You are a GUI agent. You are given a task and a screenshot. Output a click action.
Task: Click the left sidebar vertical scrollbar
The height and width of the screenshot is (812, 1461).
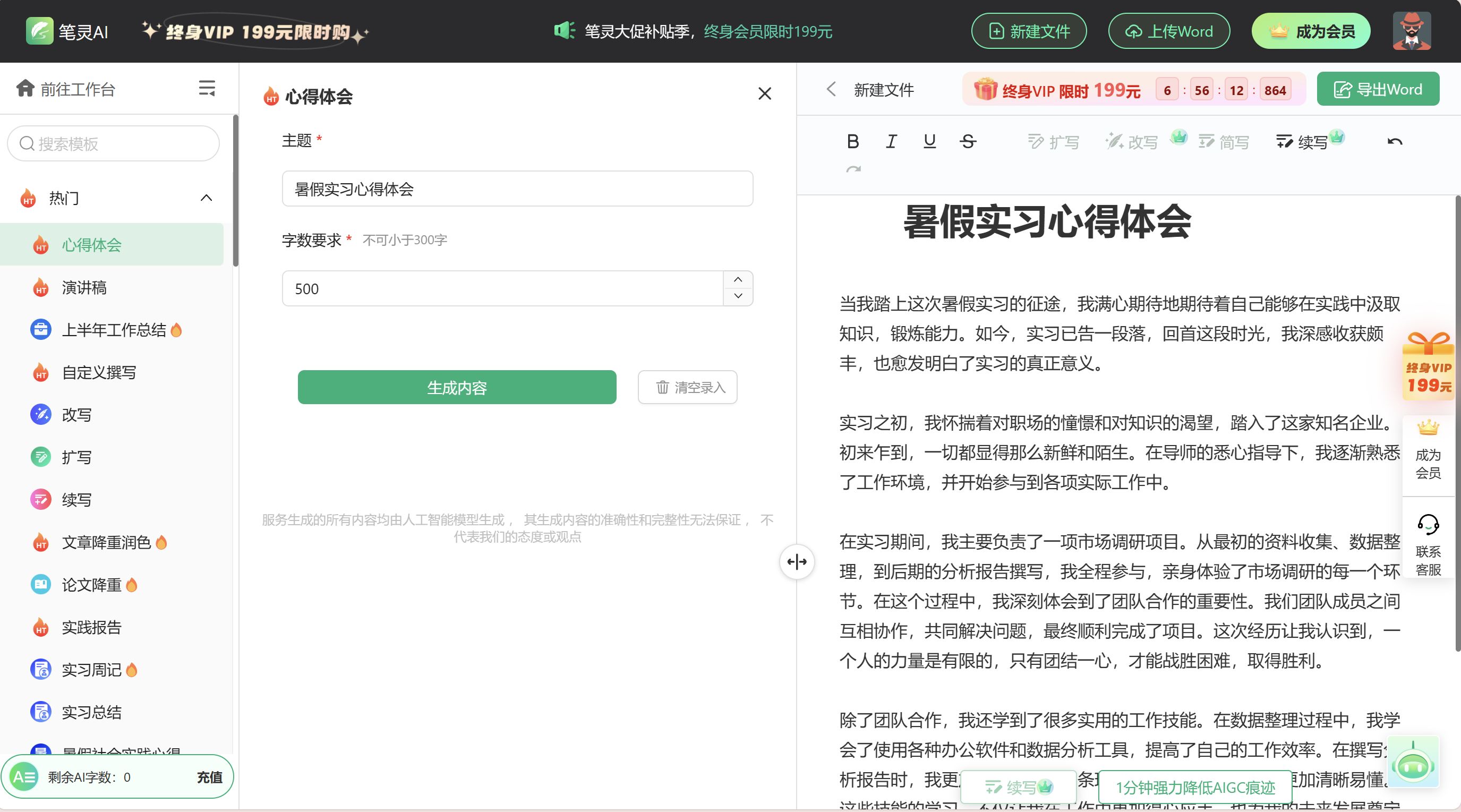pyautogui.click(x=235, y=190)
